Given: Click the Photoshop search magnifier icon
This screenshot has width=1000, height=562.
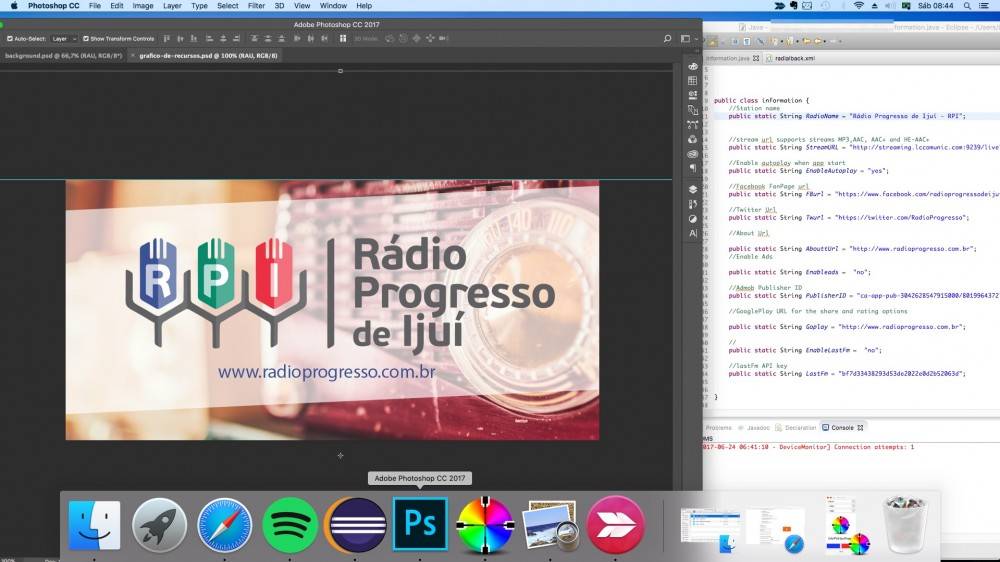Looking at the screenshot, I should point(667,39).
